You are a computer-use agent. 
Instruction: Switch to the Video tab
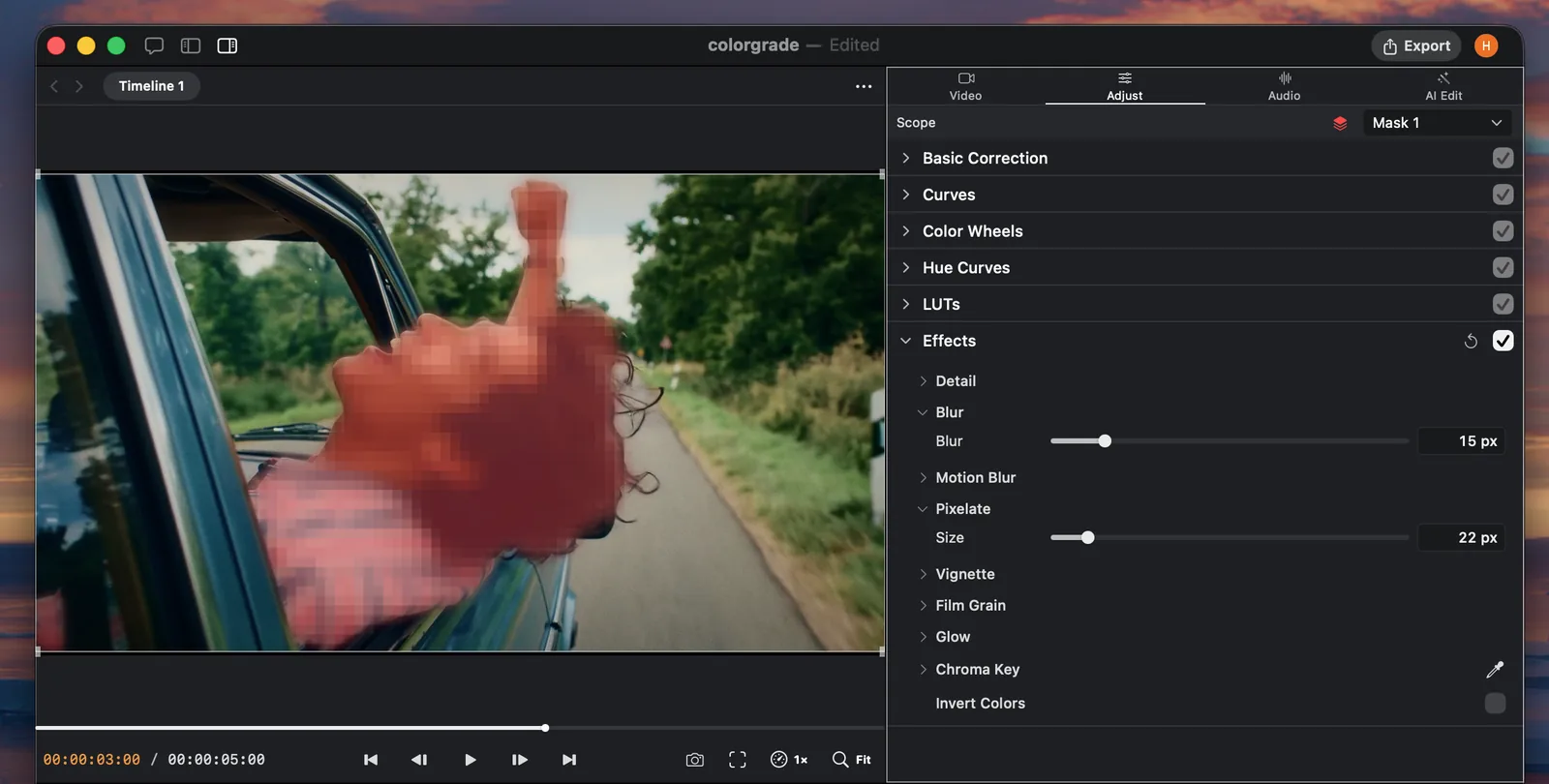(x=965, y=86)
